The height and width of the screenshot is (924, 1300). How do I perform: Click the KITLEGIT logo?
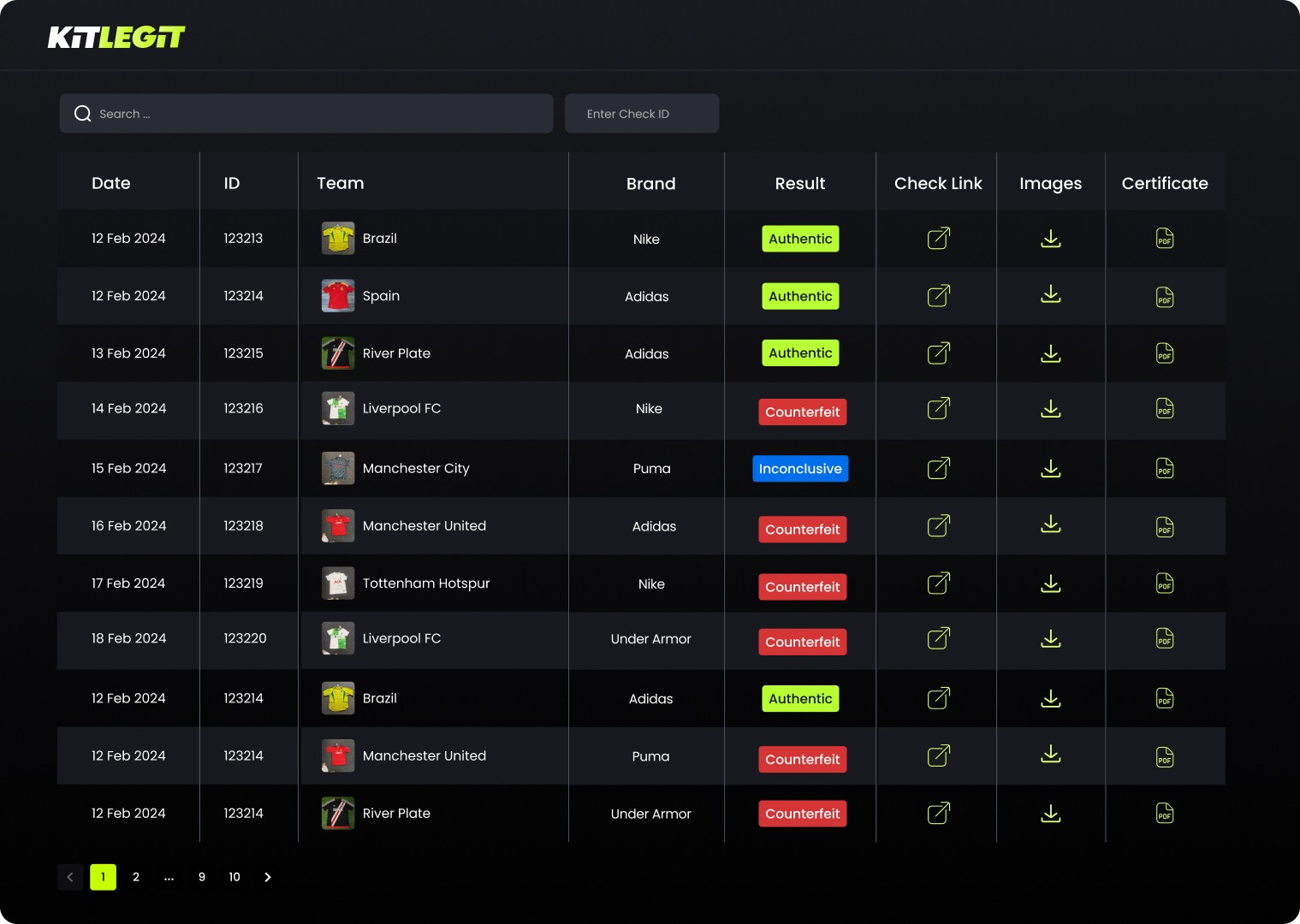click(x=116, y=37)
